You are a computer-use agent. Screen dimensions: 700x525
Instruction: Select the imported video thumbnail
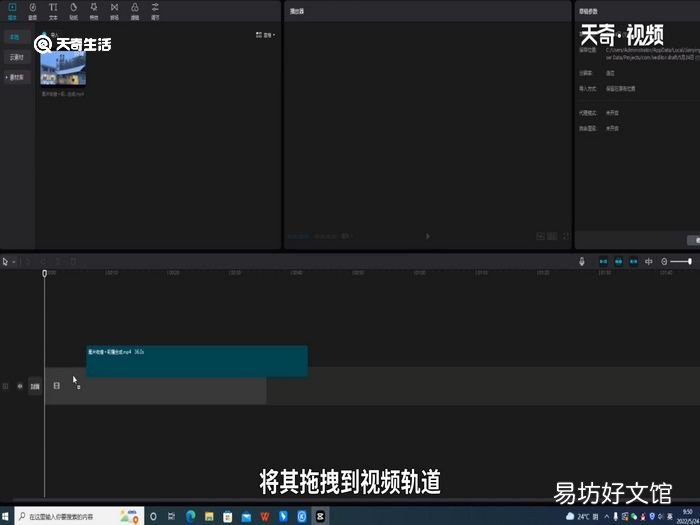pyautogui.click(x=63, y=68)
